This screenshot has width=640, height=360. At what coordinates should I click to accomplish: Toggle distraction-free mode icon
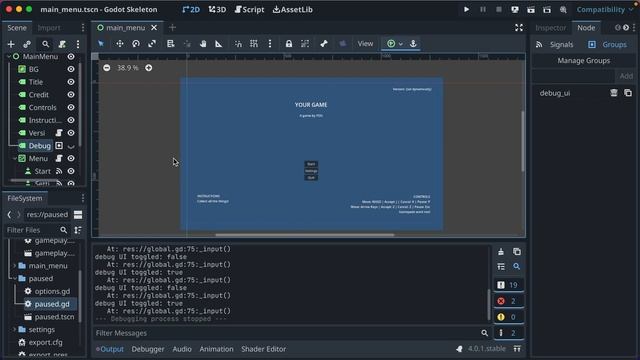point(519,28)
